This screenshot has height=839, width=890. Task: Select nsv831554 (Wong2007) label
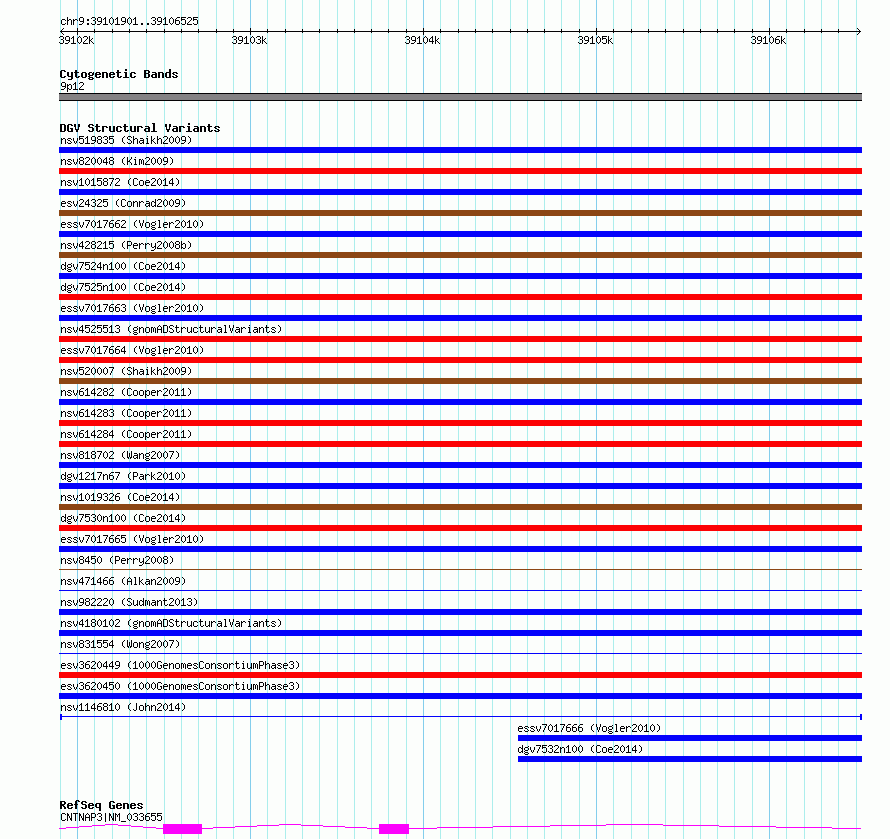click(x=120, y=644)
